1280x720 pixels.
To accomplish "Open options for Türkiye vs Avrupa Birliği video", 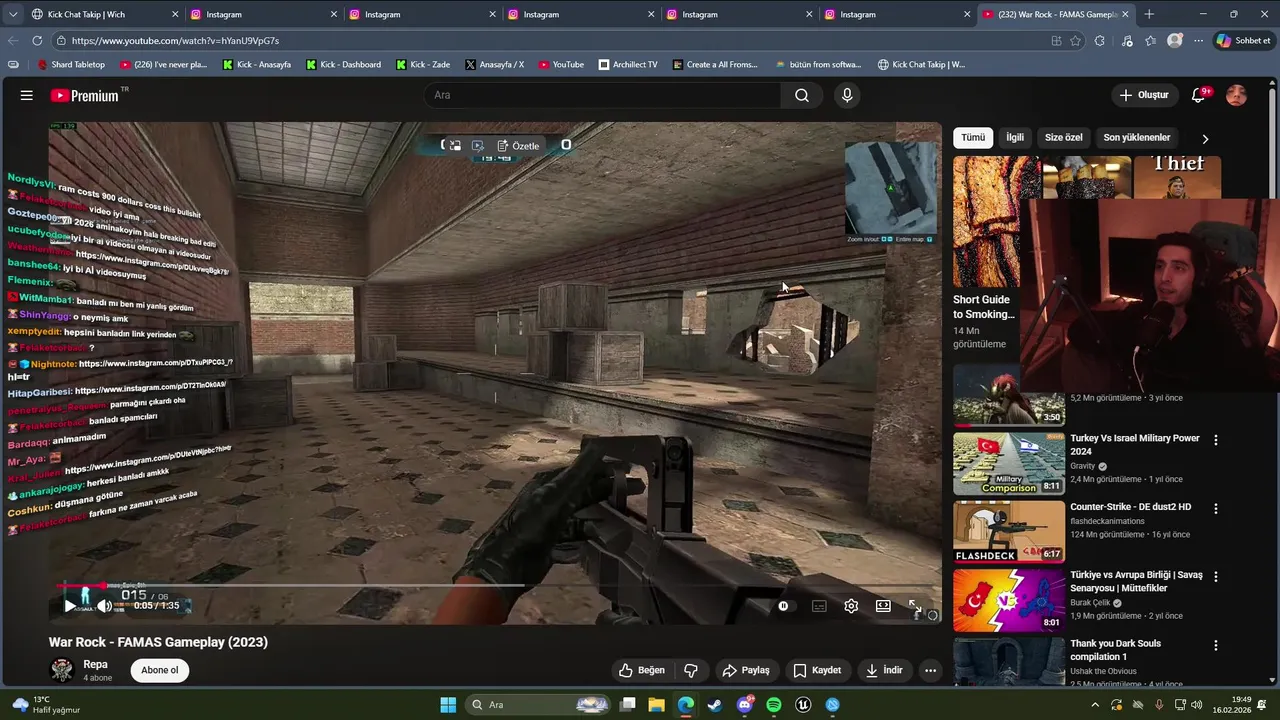I will pos(1216,577).
